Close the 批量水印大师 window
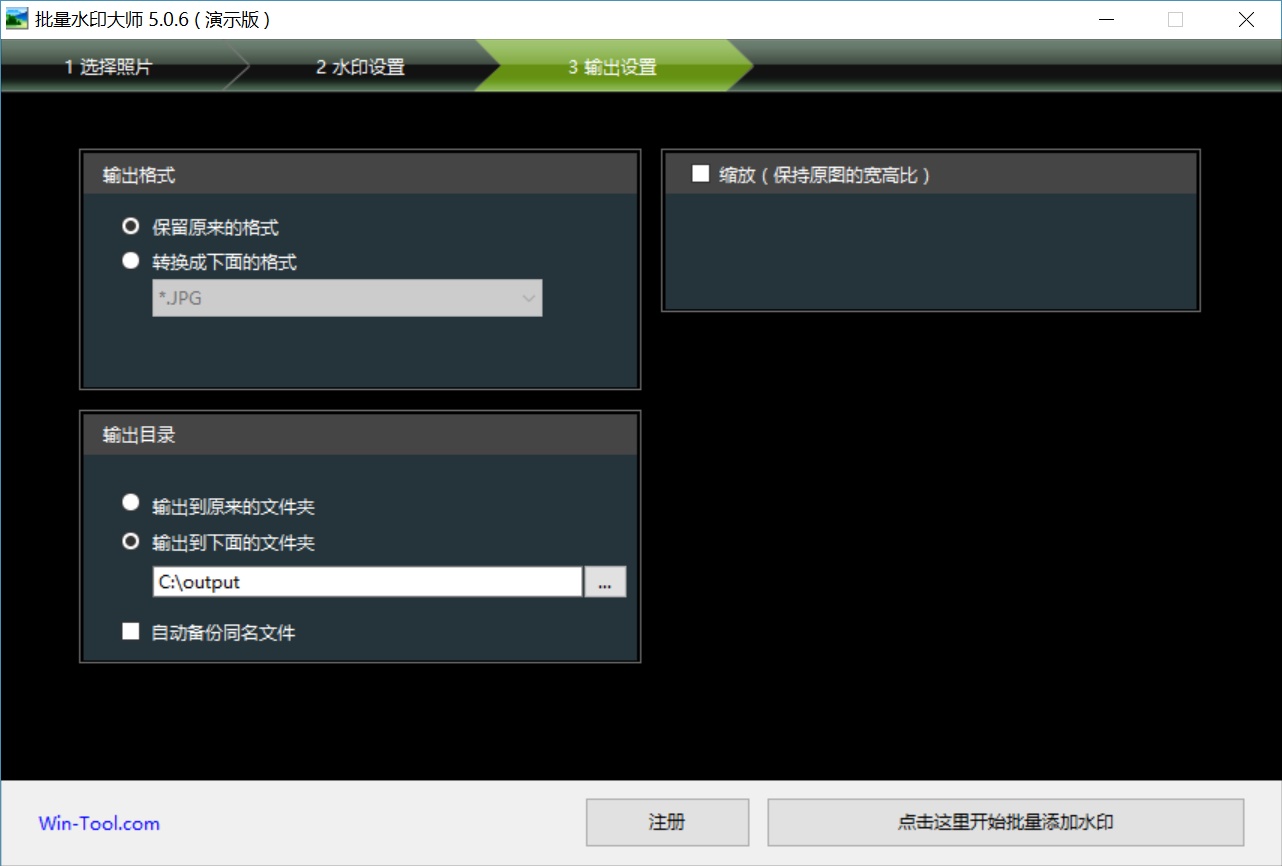The width and height of the screenshot is (1282, 866). tap(1246, 19)
